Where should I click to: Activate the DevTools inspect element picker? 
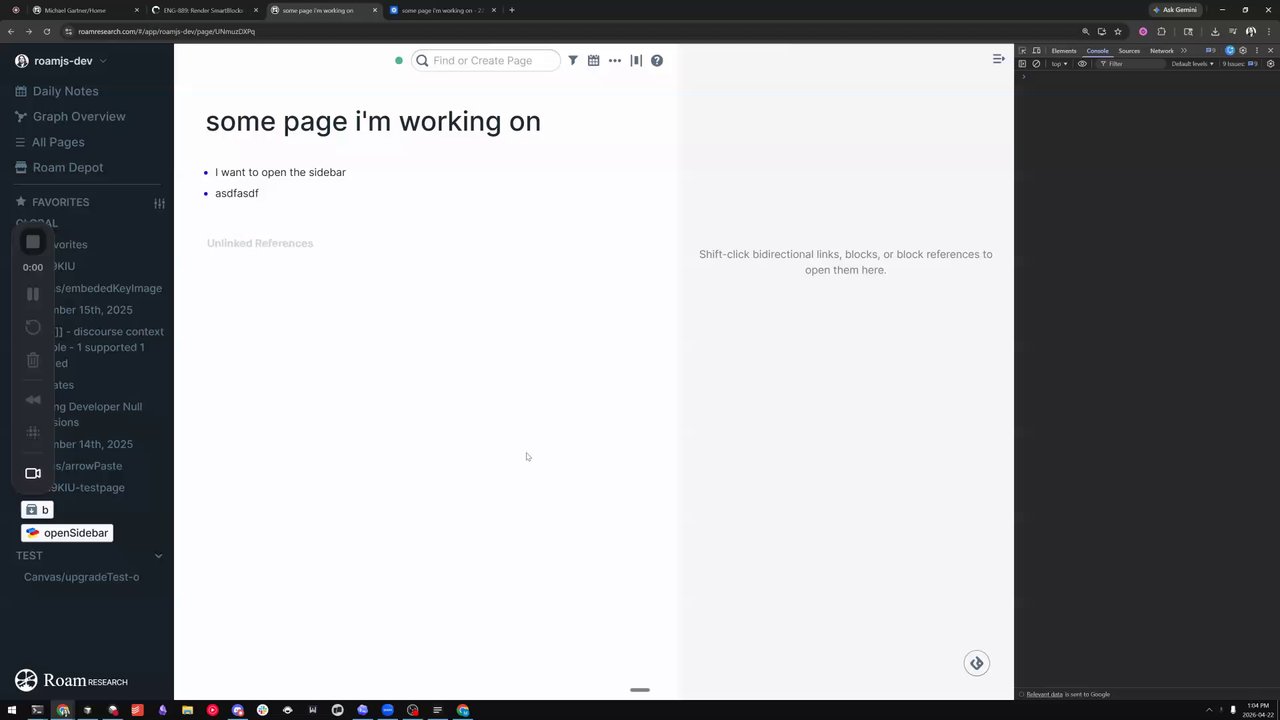point(1022,51)
